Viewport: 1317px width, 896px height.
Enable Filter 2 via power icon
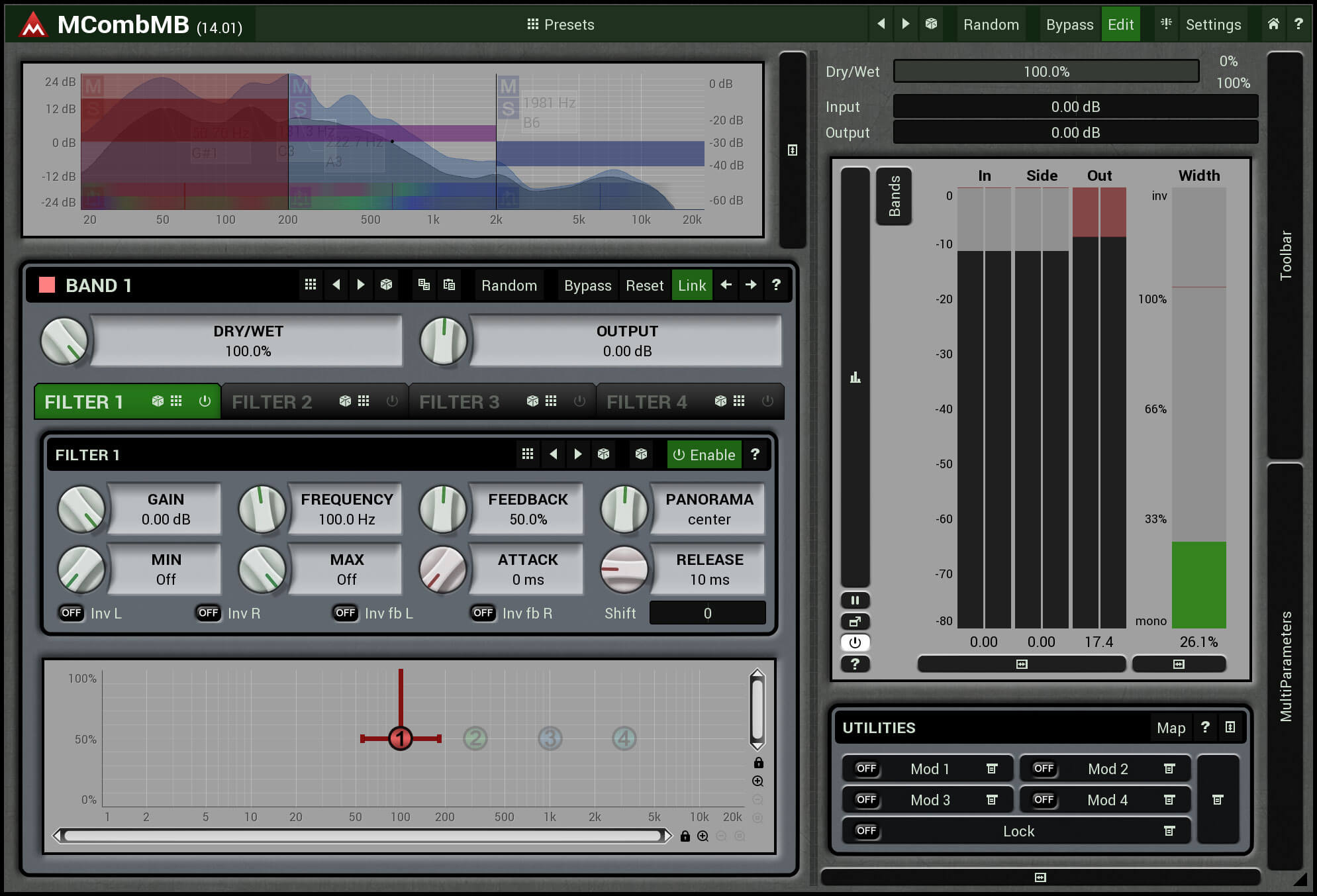tap(392, 401)
